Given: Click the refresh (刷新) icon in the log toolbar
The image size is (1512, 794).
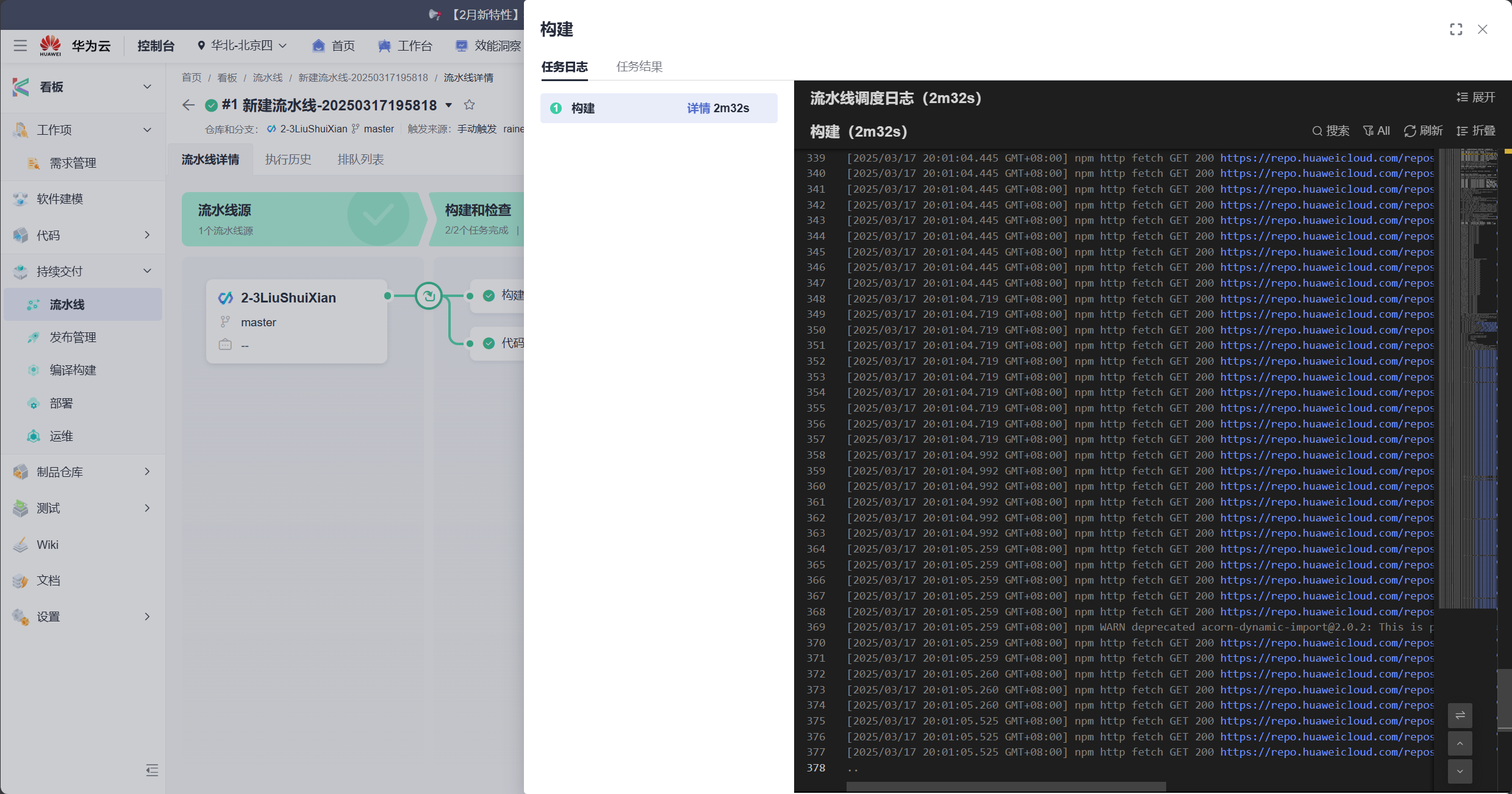Looking at the screenshot, I should click(1410, 131).
